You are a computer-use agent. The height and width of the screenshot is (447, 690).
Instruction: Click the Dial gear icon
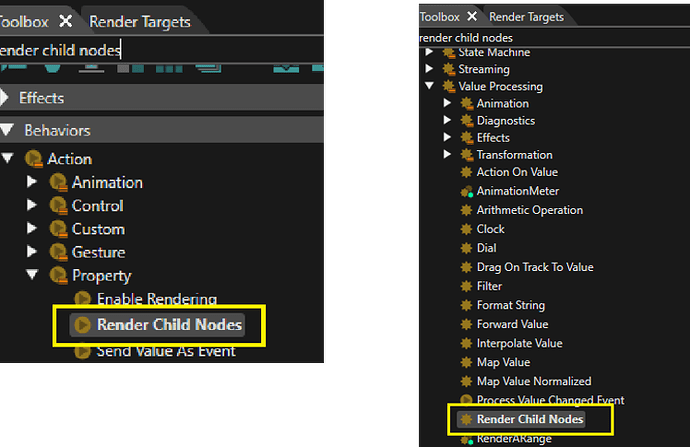click(466, 248)
